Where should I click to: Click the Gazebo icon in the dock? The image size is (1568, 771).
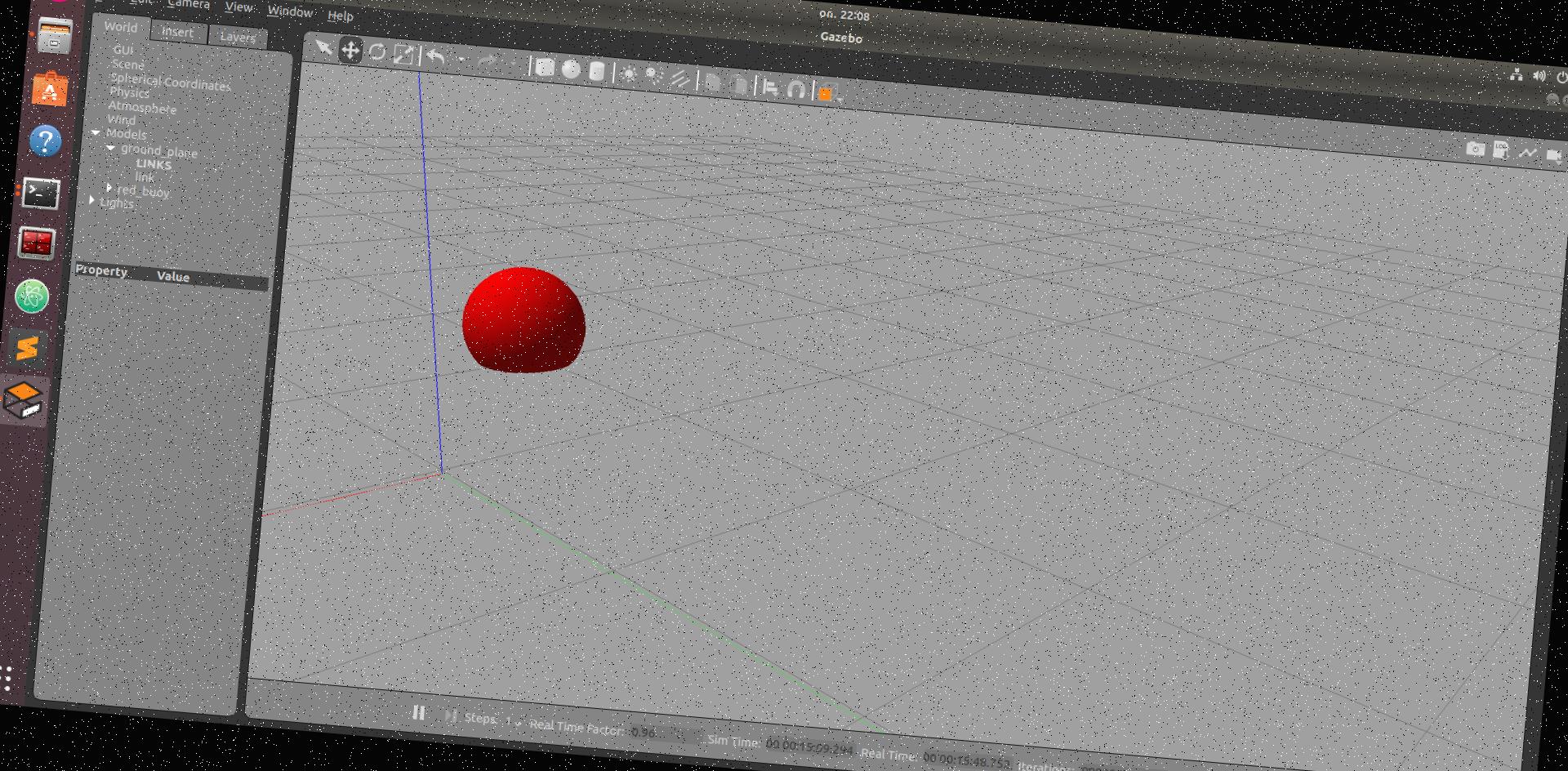(x=23, y=399)
